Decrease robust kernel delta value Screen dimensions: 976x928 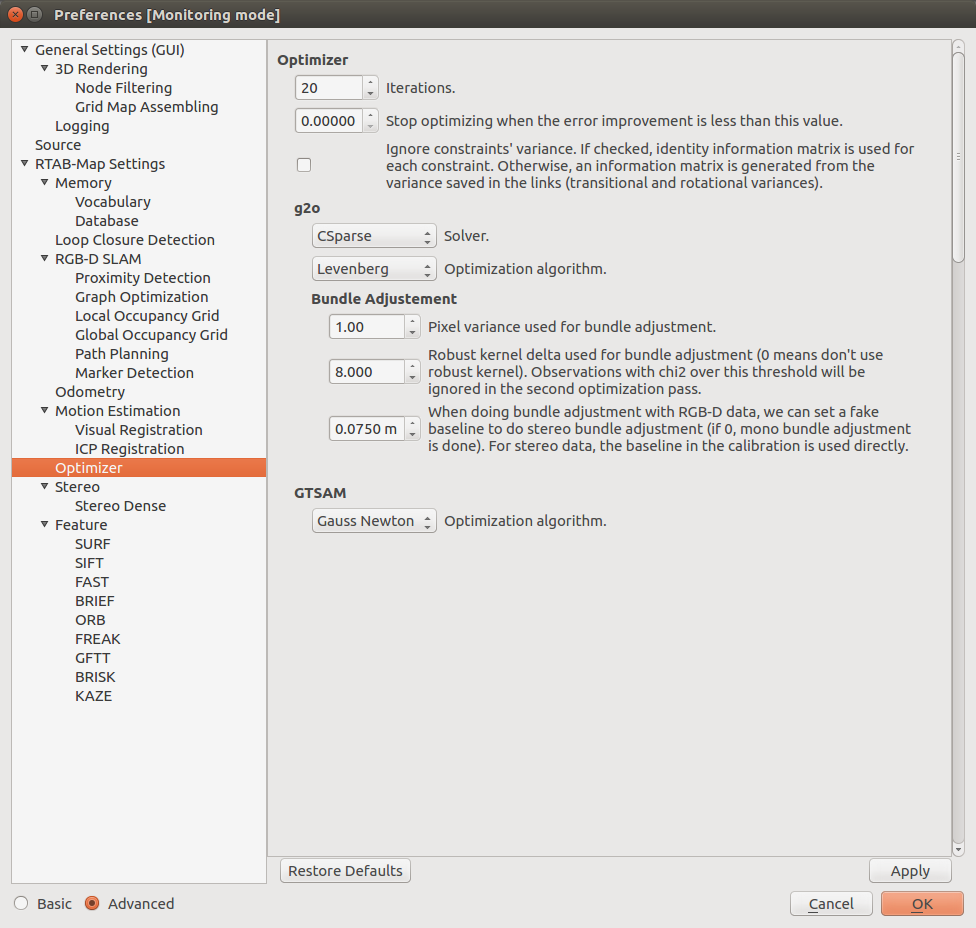click(412, 378)
